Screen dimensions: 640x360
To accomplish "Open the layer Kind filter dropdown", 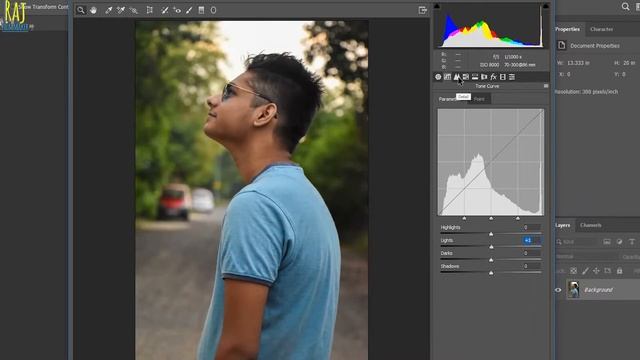I will (x=577, y=242).
